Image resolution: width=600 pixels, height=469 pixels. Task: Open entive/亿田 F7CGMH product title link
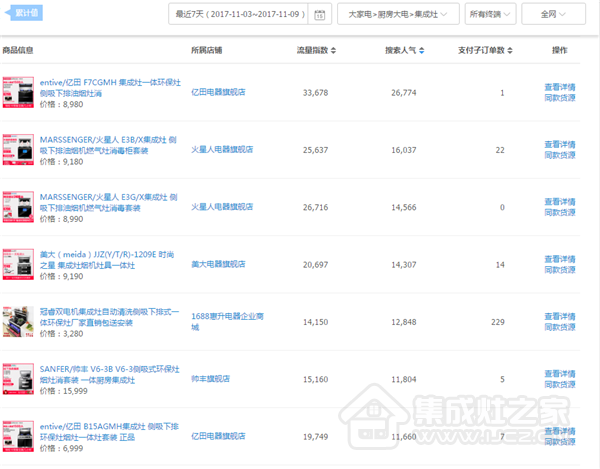[110, 88]
